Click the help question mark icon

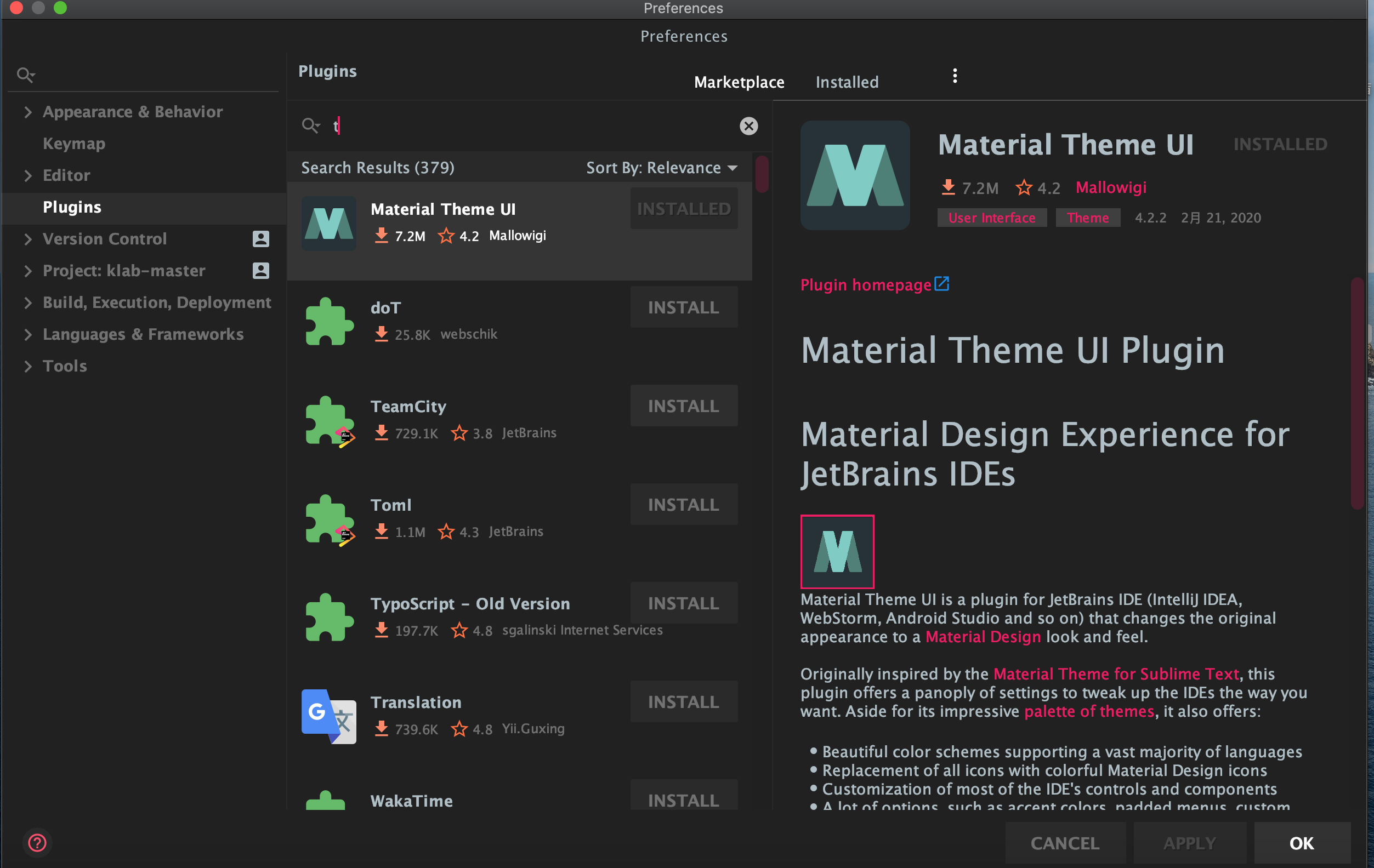(37, 843)
